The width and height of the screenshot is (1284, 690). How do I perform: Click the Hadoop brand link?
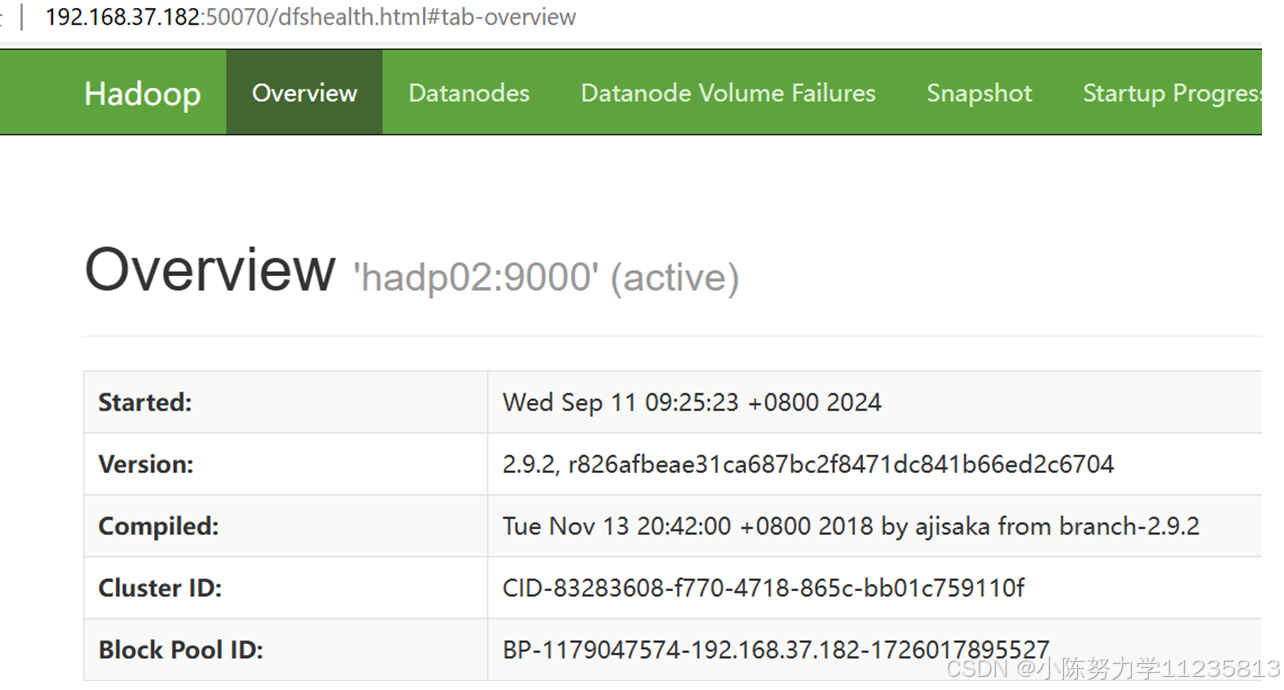coord(142,93)
